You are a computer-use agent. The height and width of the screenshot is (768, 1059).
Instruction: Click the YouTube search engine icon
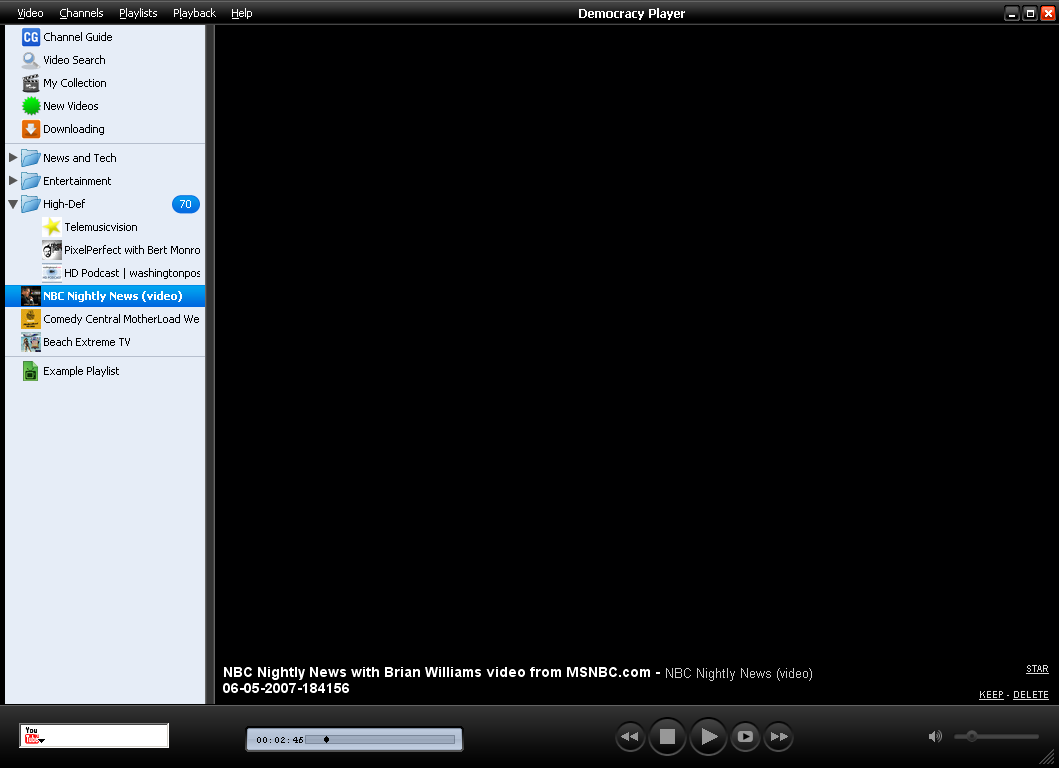click(32, 735)
